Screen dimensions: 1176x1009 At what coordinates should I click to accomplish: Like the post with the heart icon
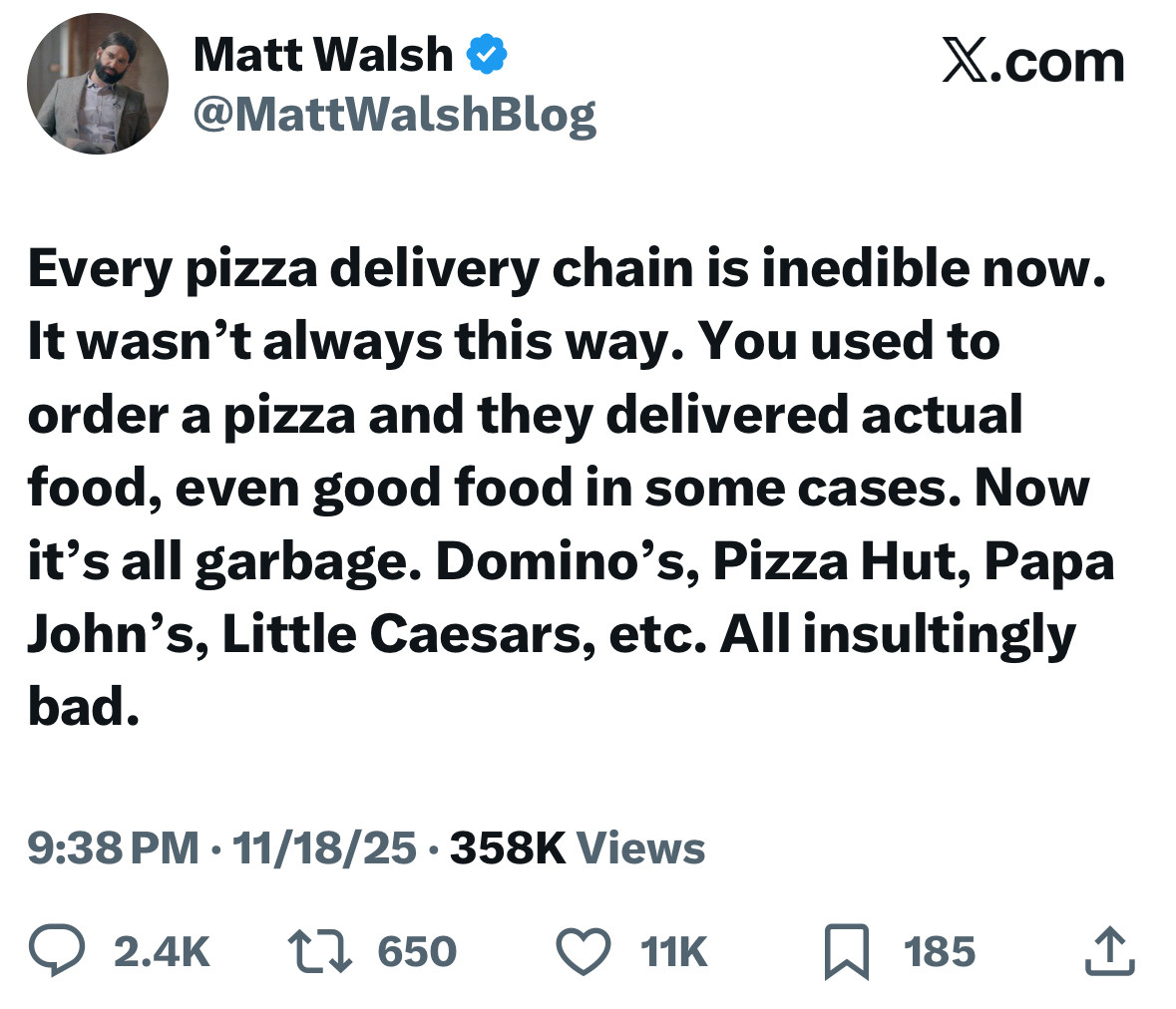(x=584, y=950)
